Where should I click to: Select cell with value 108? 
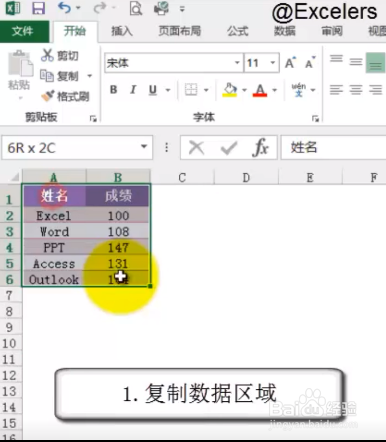coord(118,232)
